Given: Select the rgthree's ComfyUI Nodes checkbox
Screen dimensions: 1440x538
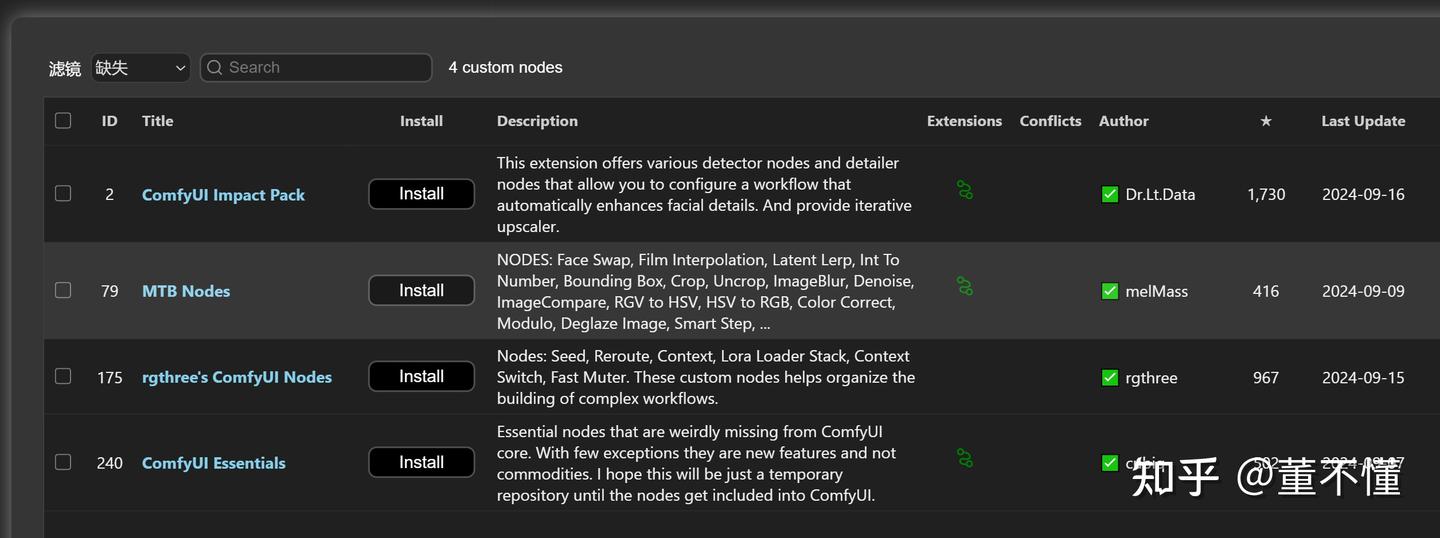Looking at the screenshot, I should (63, 377).
